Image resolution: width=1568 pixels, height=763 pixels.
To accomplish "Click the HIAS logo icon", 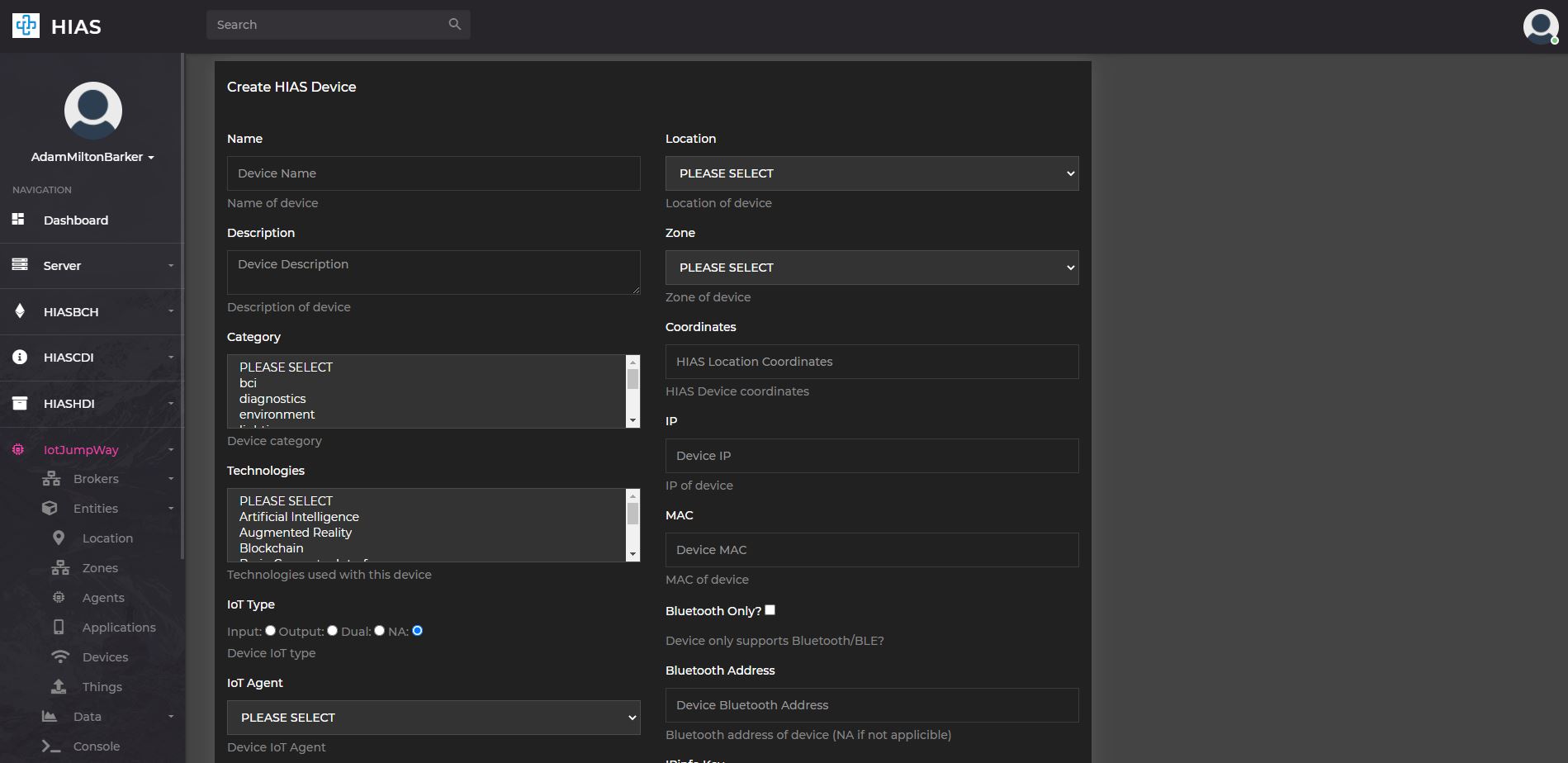I will pyautogui.click(x=26, y=26).
